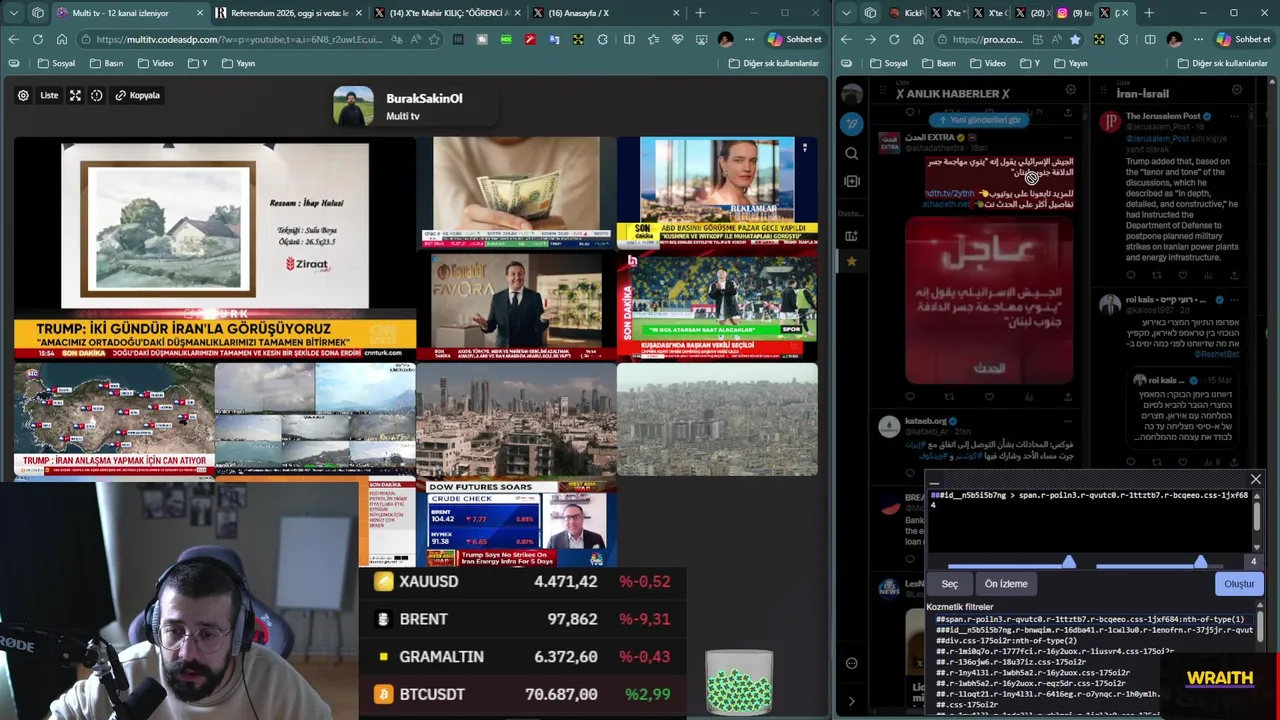Open left browser more options menu
This screenshot has height=720, width=1280.
coord(749,39)
